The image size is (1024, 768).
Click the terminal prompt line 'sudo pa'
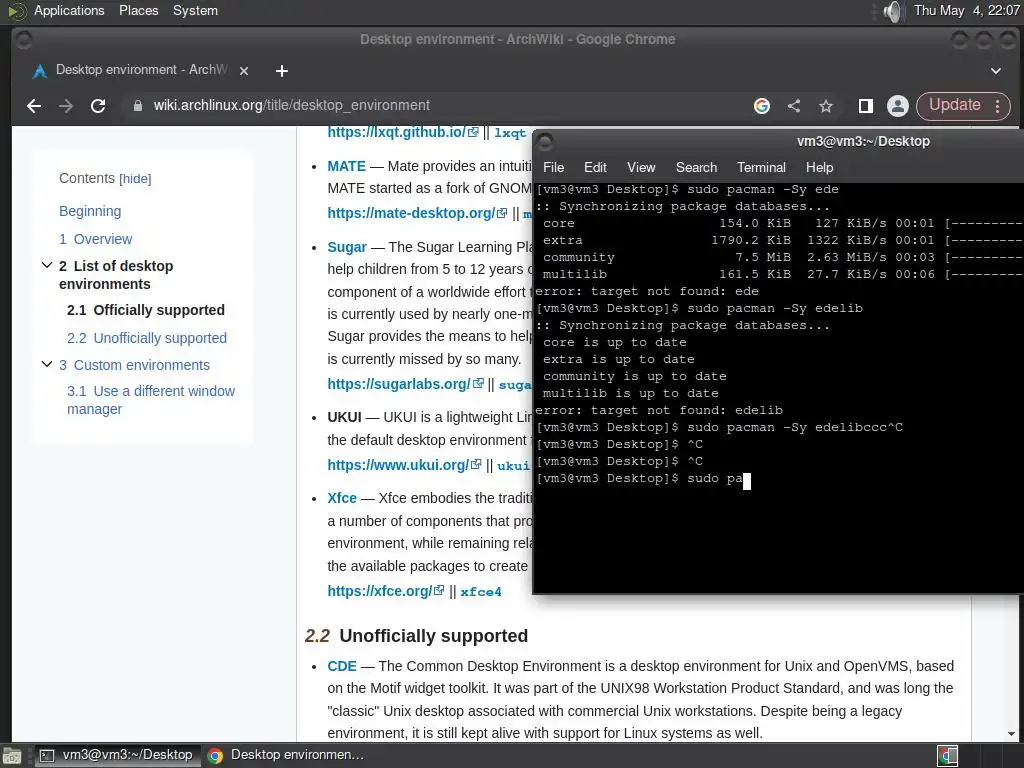(x=643, y=479)
